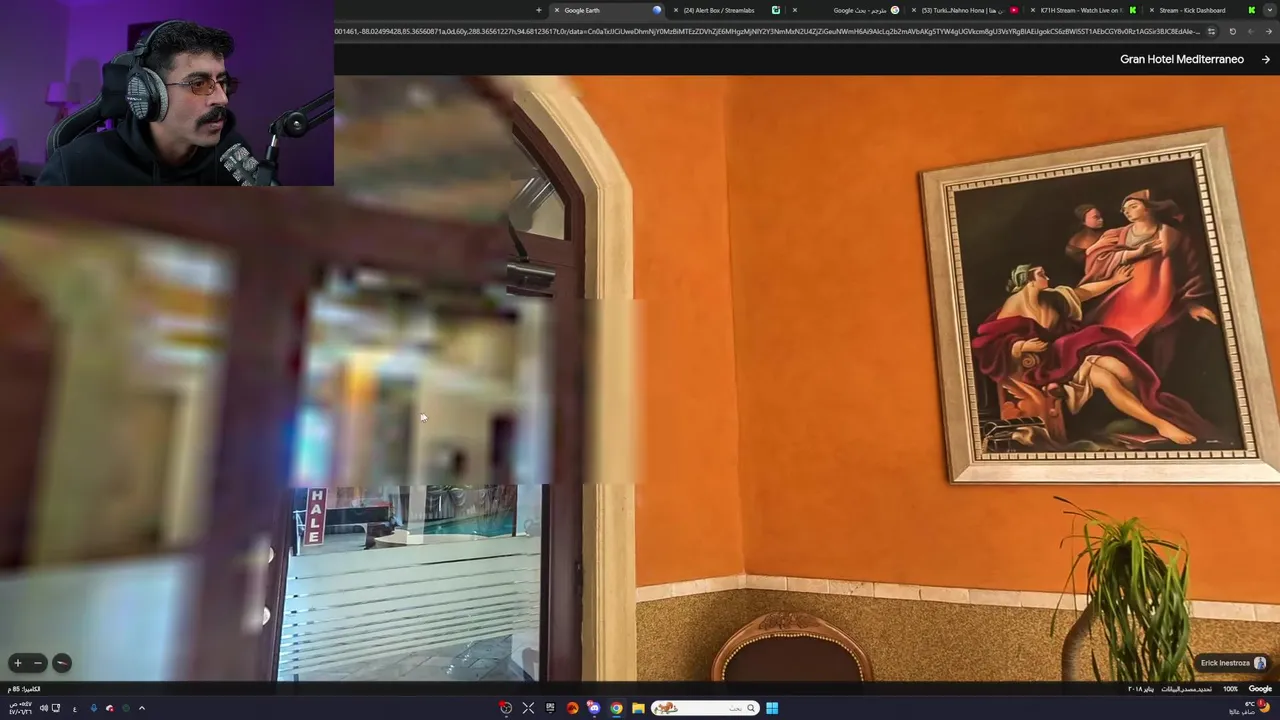The width and height of the screenshot is (1280, 720).
Task: Click the 100% zoom level indicator
Action: point(1230,689)
